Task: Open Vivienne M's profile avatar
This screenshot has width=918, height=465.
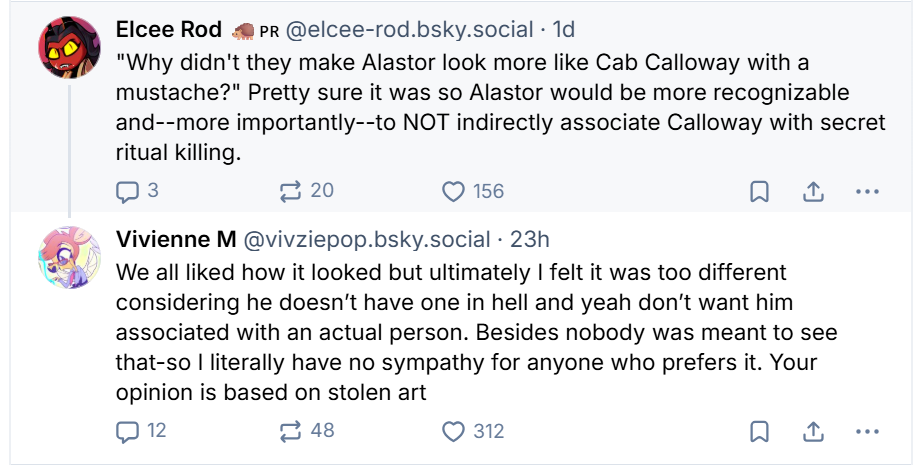Action: coord(68,258)
